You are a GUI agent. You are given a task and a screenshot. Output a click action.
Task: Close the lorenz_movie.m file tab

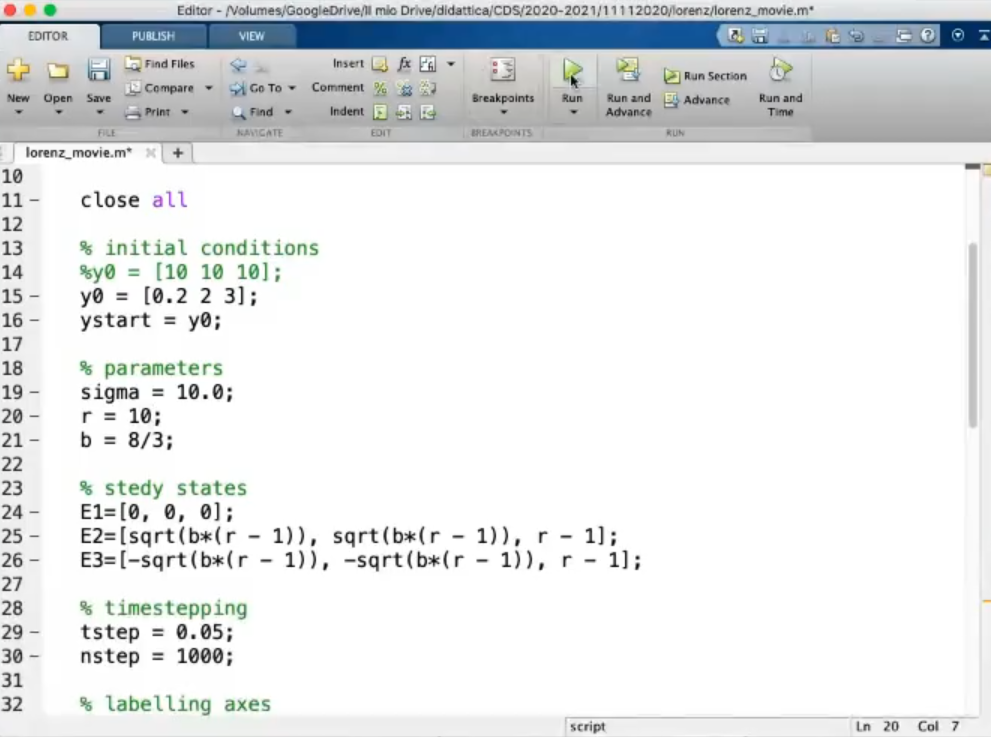point(151,153)
